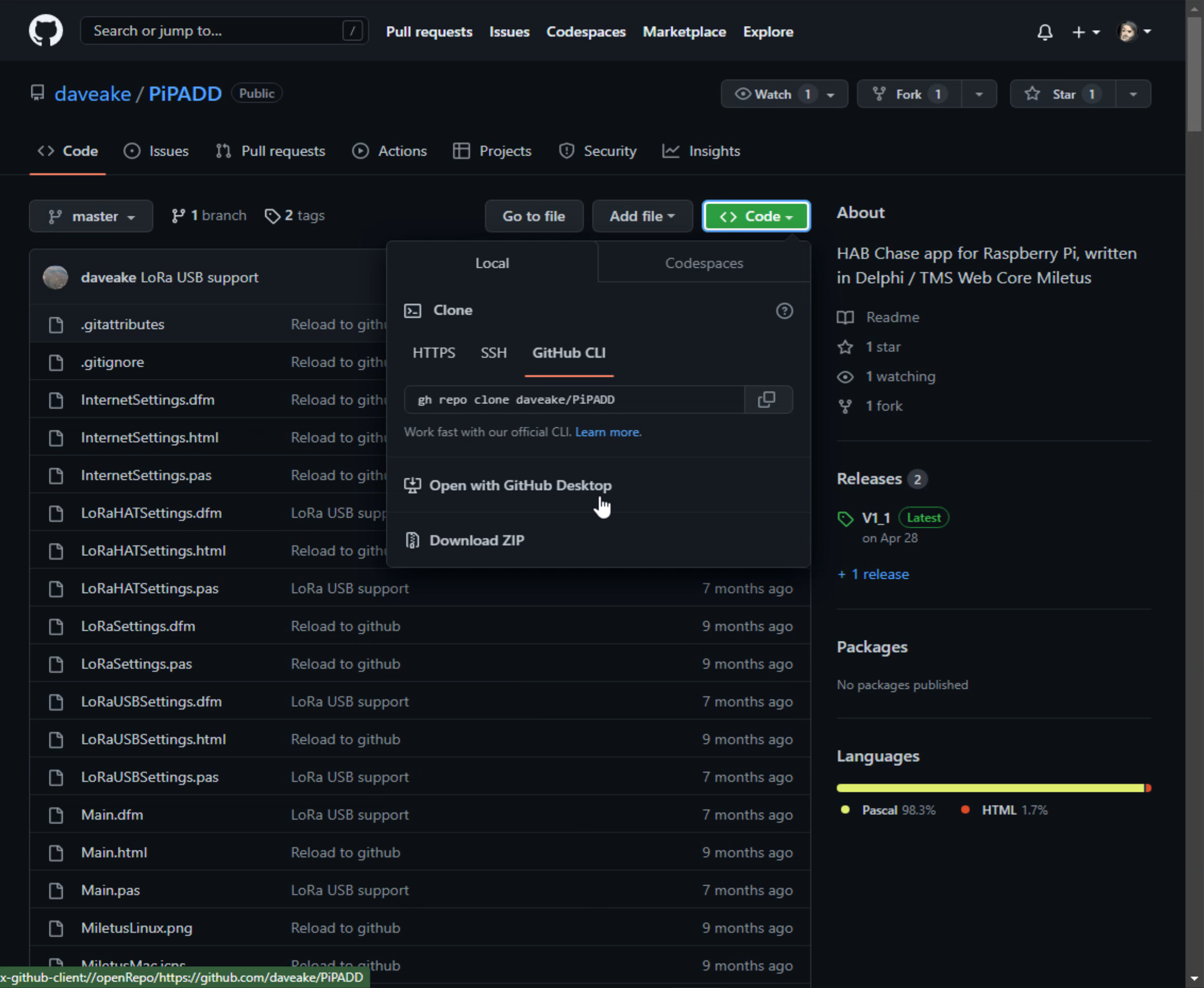Click the Download ZIP file icon

(412, 540)
